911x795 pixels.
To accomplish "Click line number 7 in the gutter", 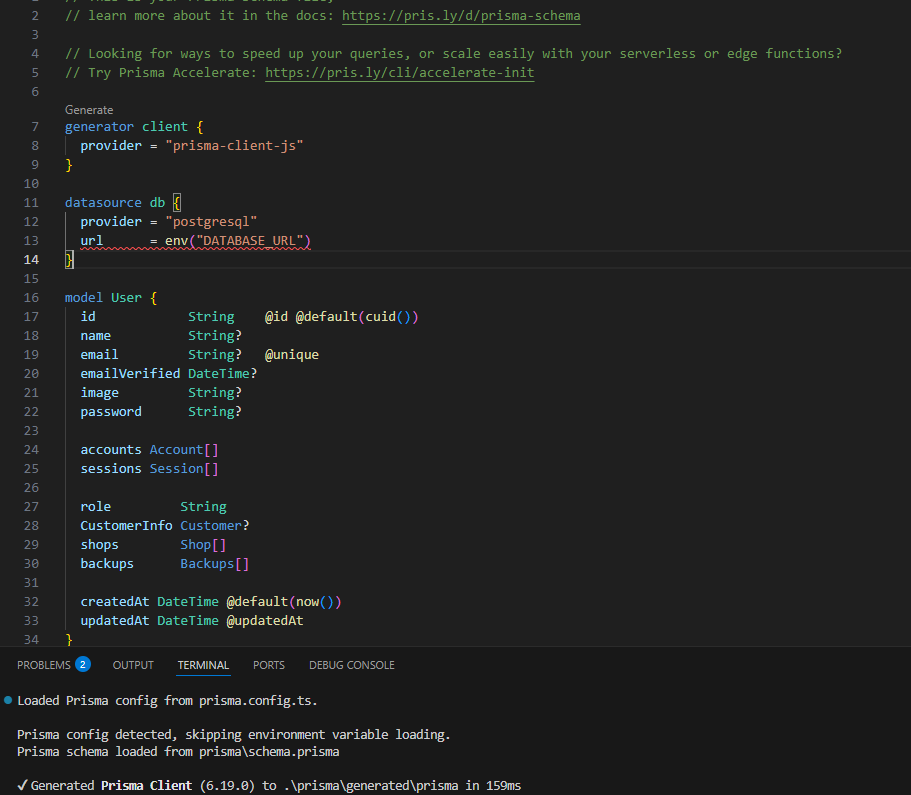I will (x=35, y=127).
